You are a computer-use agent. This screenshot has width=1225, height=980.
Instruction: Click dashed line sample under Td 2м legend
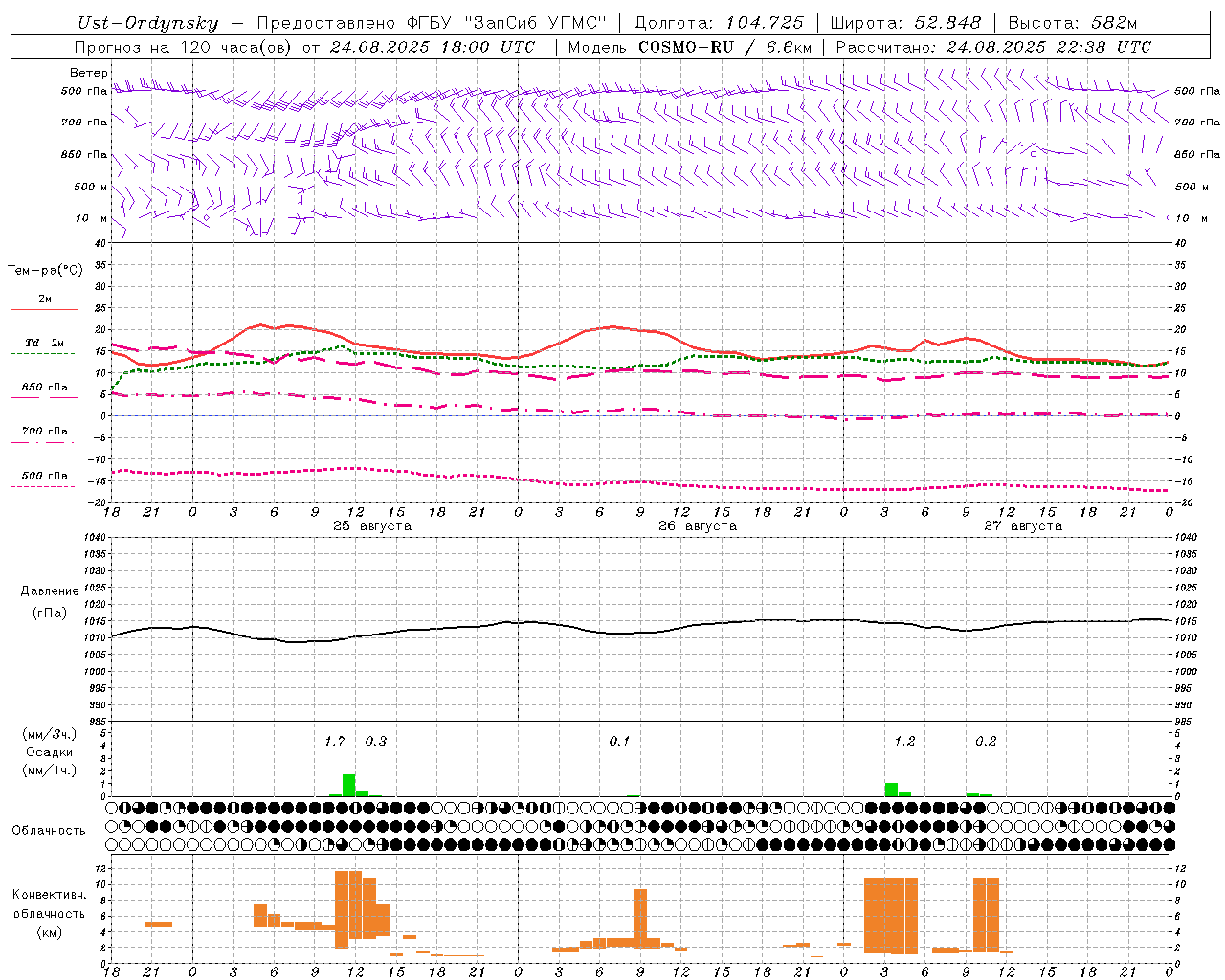[x=43, y=354]
